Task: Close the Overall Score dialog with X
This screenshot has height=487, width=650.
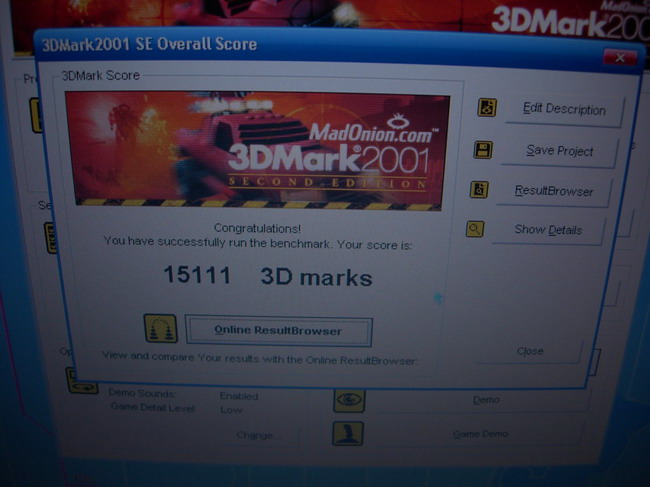Action: [x=622, y=57]
